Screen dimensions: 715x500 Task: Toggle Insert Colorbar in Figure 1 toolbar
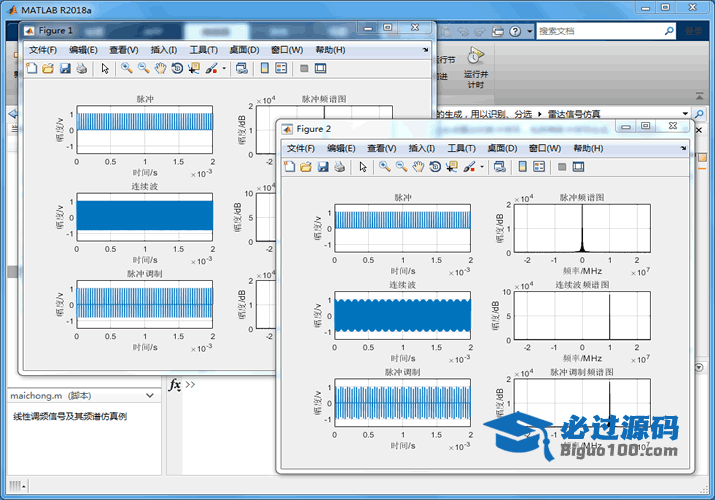coord(264,68)
